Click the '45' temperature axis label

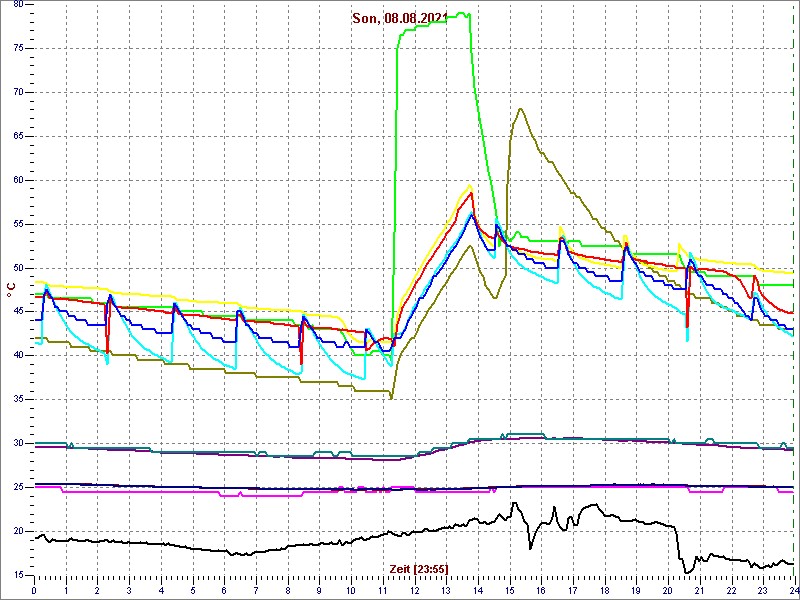click(x=17, y=312)
